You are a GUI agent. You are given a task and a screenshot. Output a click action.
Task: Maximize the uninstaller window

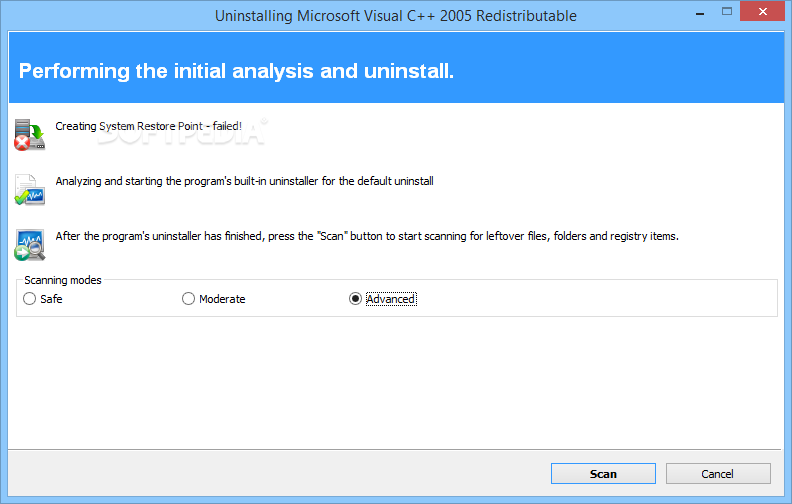point(727,12)
